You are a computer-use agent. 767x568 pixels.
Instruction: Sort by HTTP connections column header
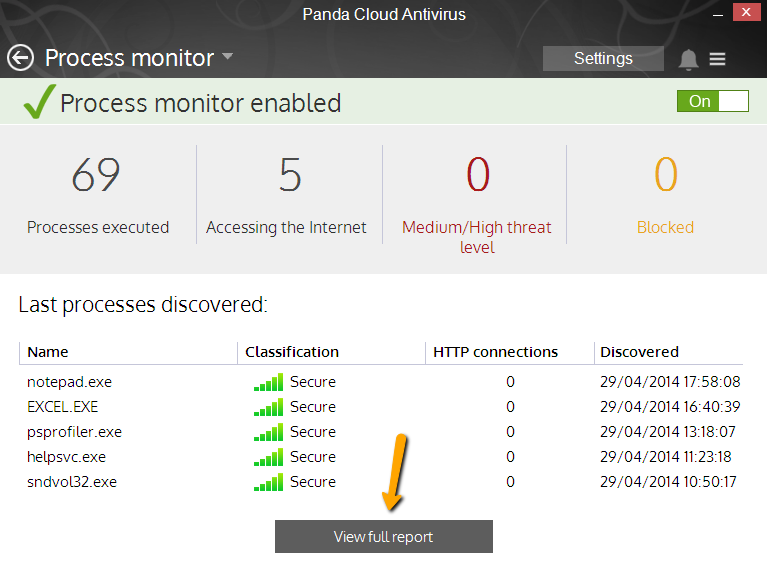(496, 352)
